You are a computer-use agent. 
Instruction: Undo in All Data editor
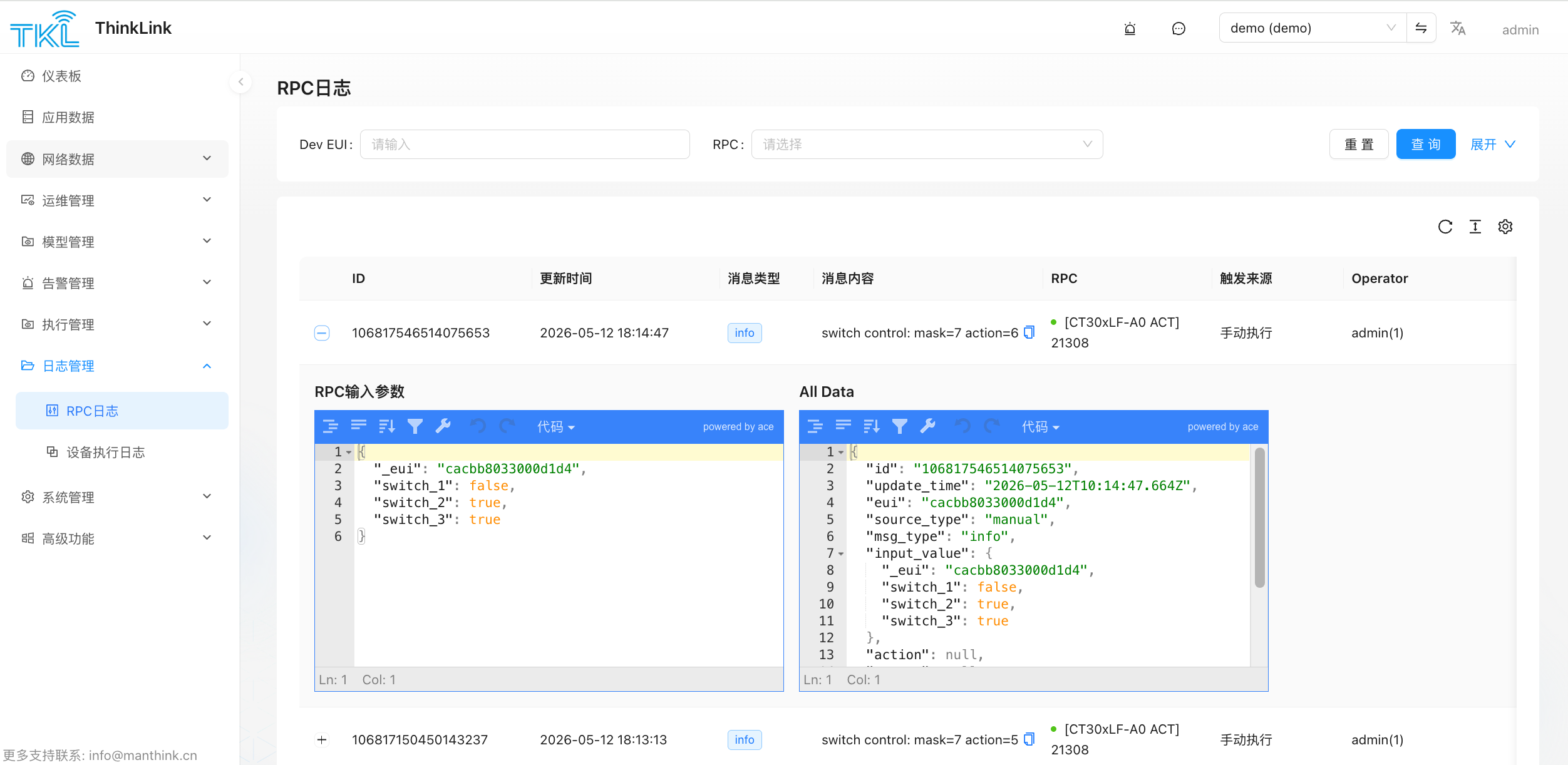click(963, 427)
